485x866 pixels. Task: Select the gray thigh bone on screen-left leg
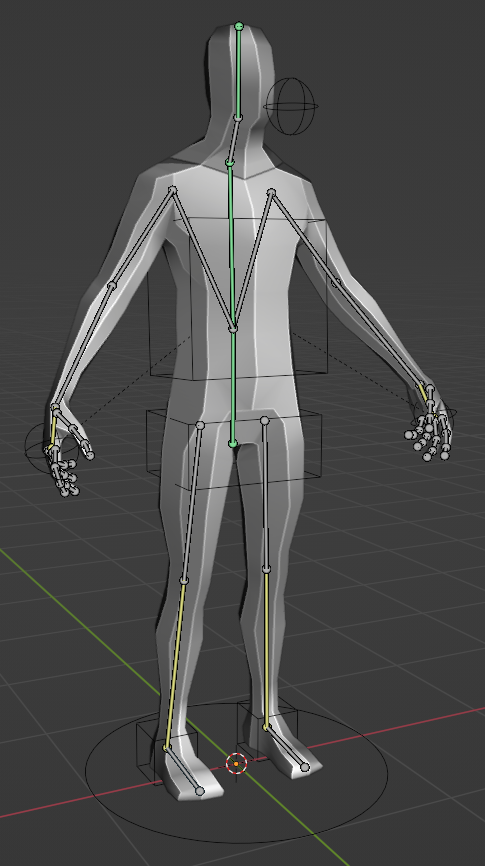coord(192,503)
